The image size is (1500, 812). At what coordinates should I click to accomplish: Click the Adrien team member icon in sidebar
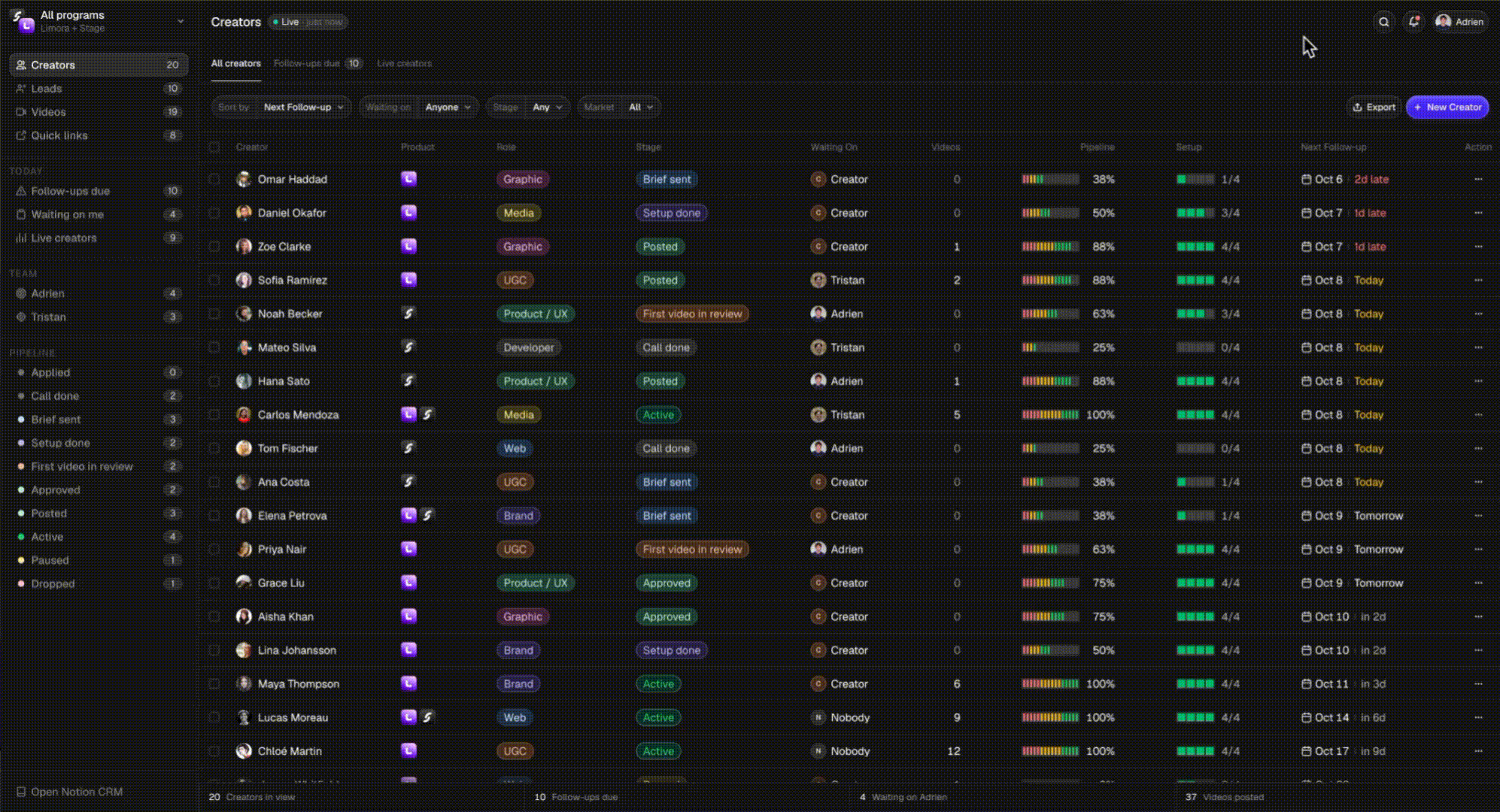pos(21,293)
